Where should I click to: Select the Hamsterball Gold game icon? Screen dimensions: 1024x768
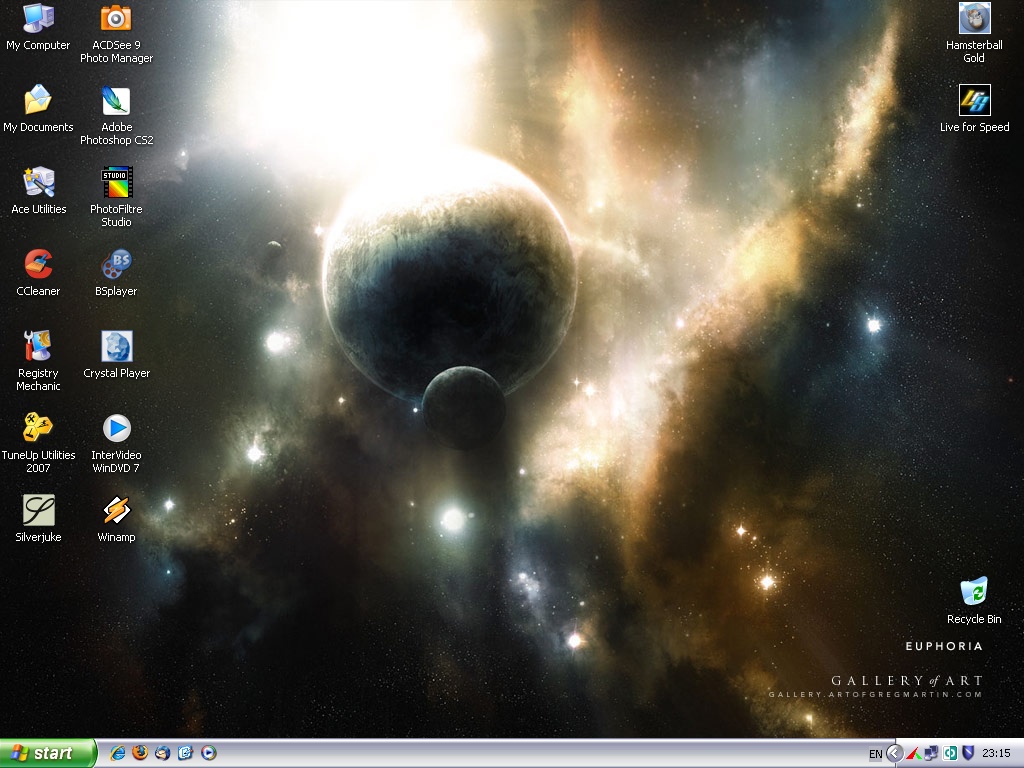click(x=974, y=18)
